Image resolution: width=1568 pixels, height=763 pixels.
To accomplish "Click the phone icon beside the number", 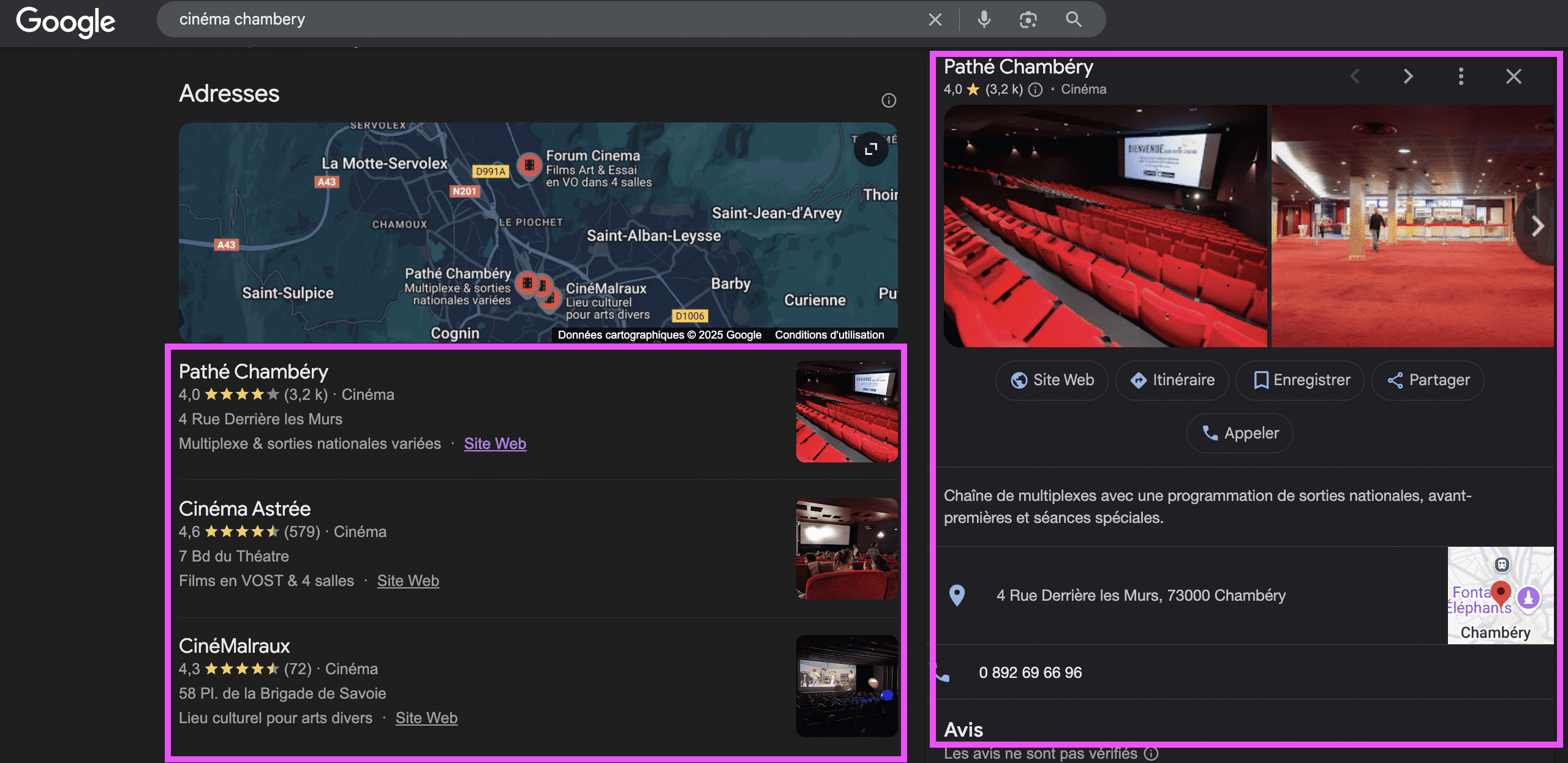I will coord(943,673).
